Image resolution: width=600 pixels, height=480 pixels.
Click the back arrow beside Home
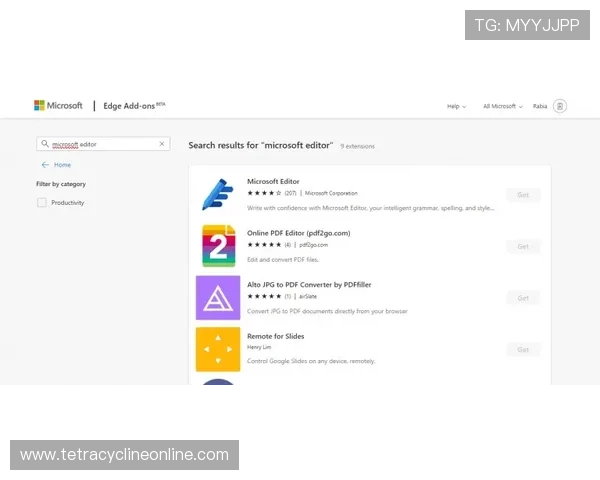click(45, 165)
